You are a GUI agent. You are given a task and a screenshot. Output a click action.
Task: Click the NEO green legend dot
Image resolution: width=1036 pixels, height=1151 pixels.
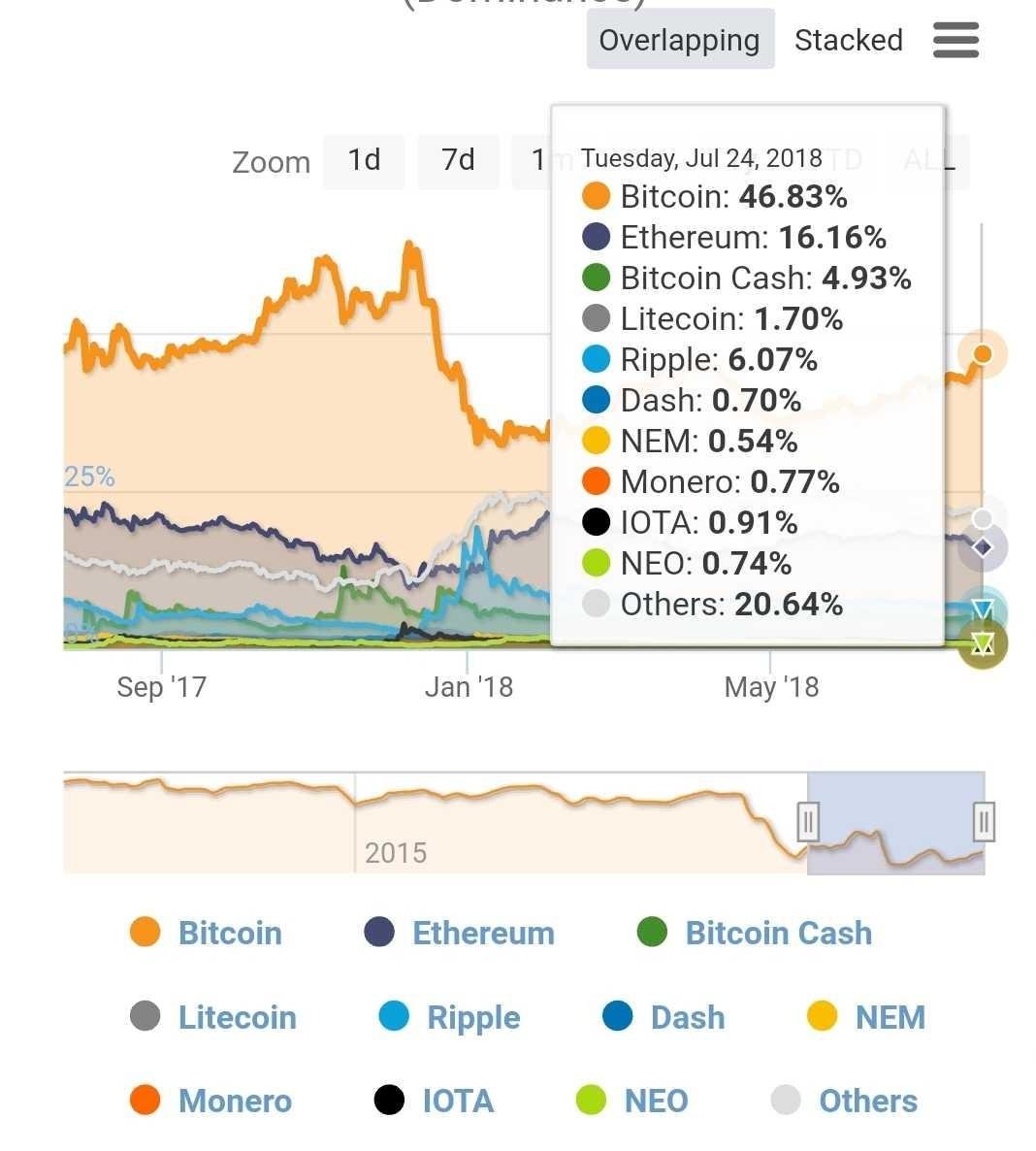pyautogui.click(x=592, y=1101)
